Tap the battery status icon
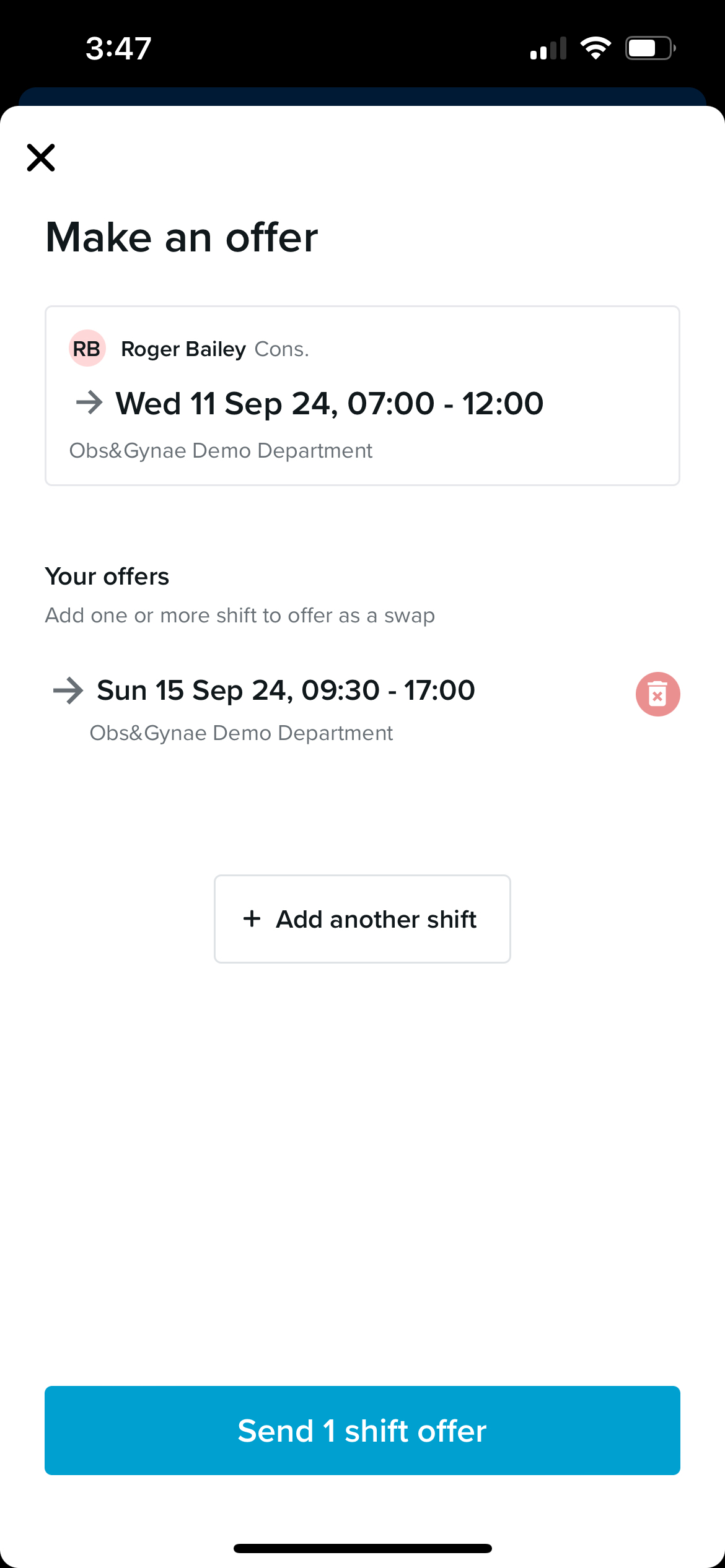Screen dimensions: 725x1568 [x=649, y=48]
